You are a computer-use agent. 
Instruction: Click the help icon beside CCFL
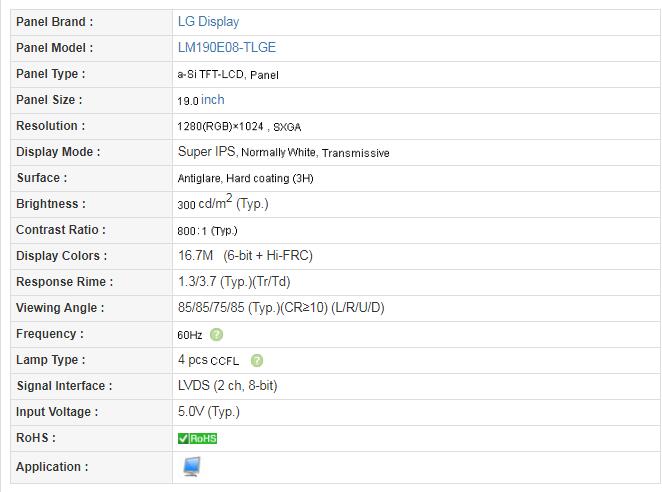point(257,361)
